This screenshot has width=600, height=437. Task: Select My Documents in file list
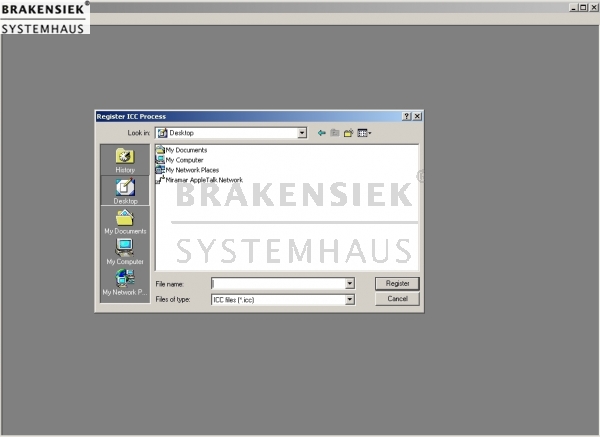pyautogui.click(x=181, y=150)
